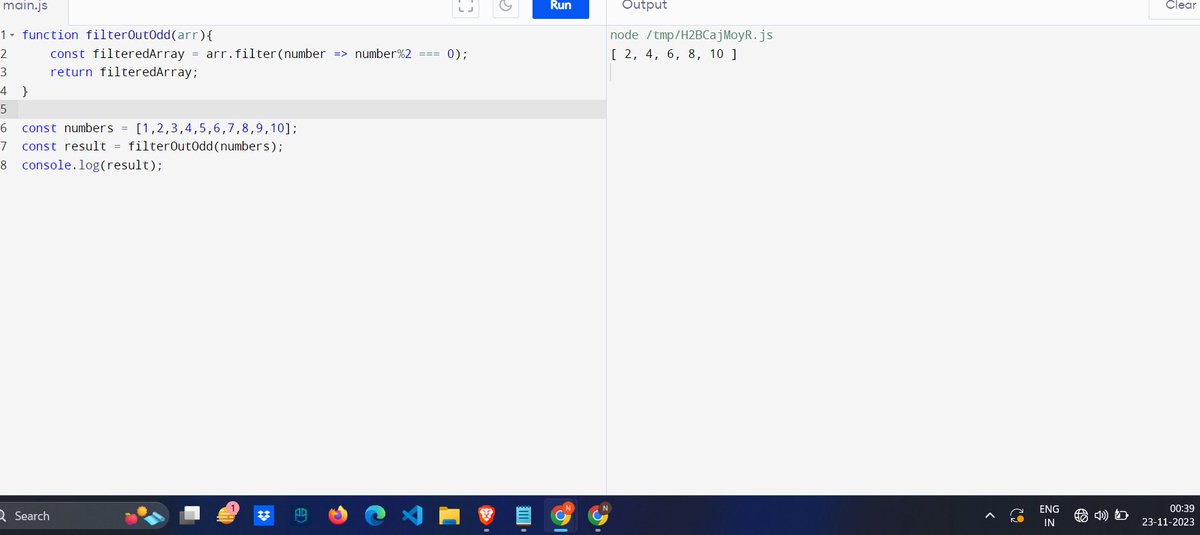The image size is (1200, 535).
Task: Open the sync status tray icon
Action: (1017, 516)
